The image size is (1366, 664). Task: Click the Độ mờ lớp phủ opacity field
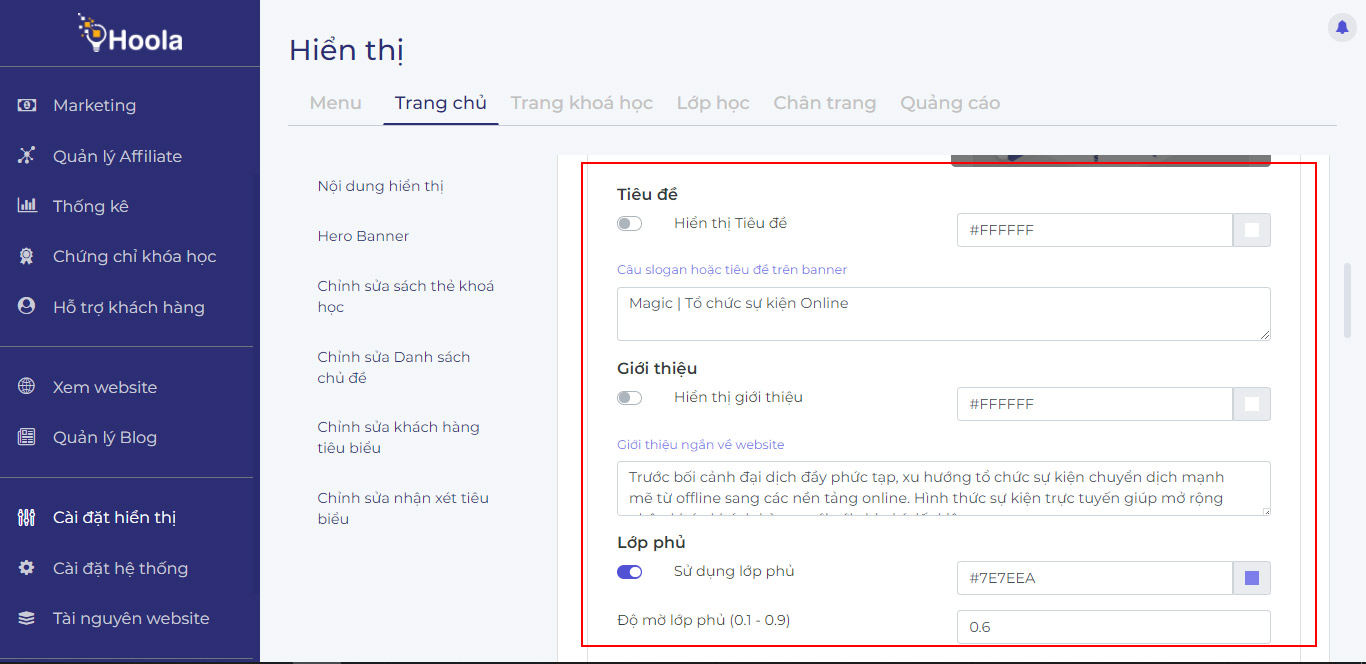(x=1113, y=627)
